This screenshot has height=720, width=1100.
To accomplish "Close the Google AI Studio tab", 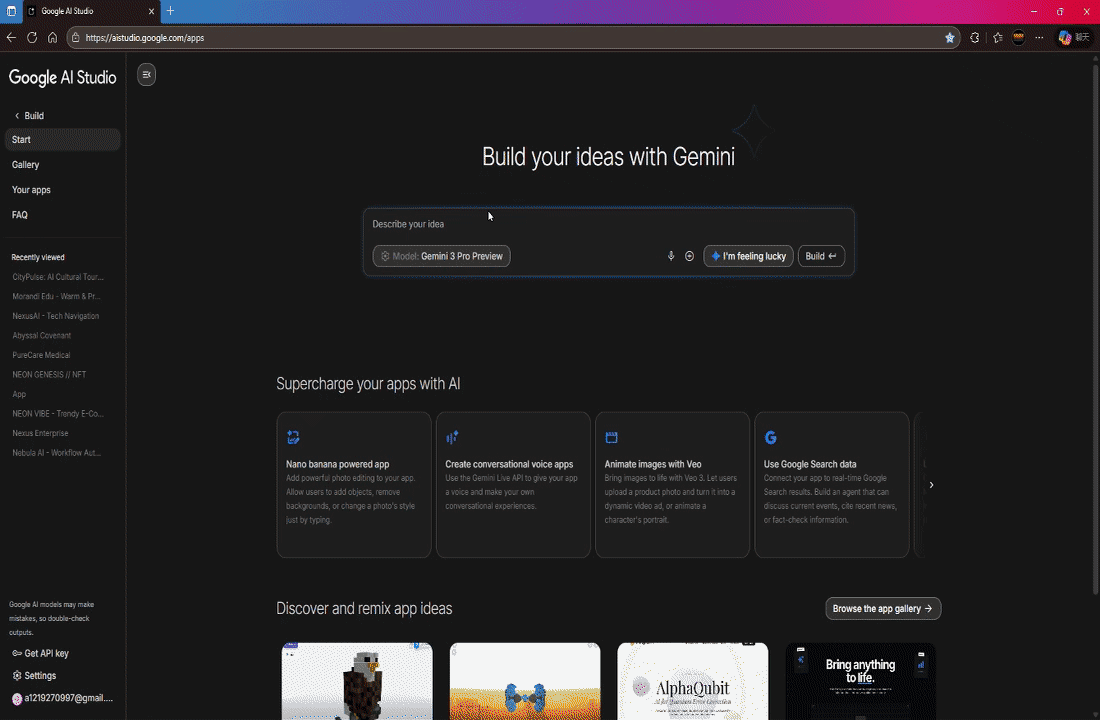I will pyautogui.click(x=151, y=11).
